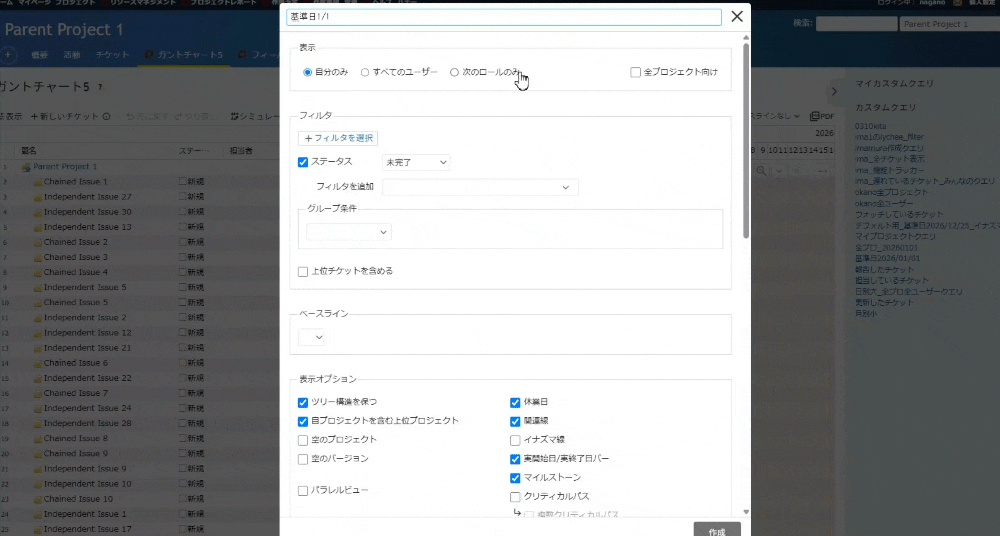Select the すべてのユーザー radio button
The image size is (1000, 536).
[x=365, y=72]
